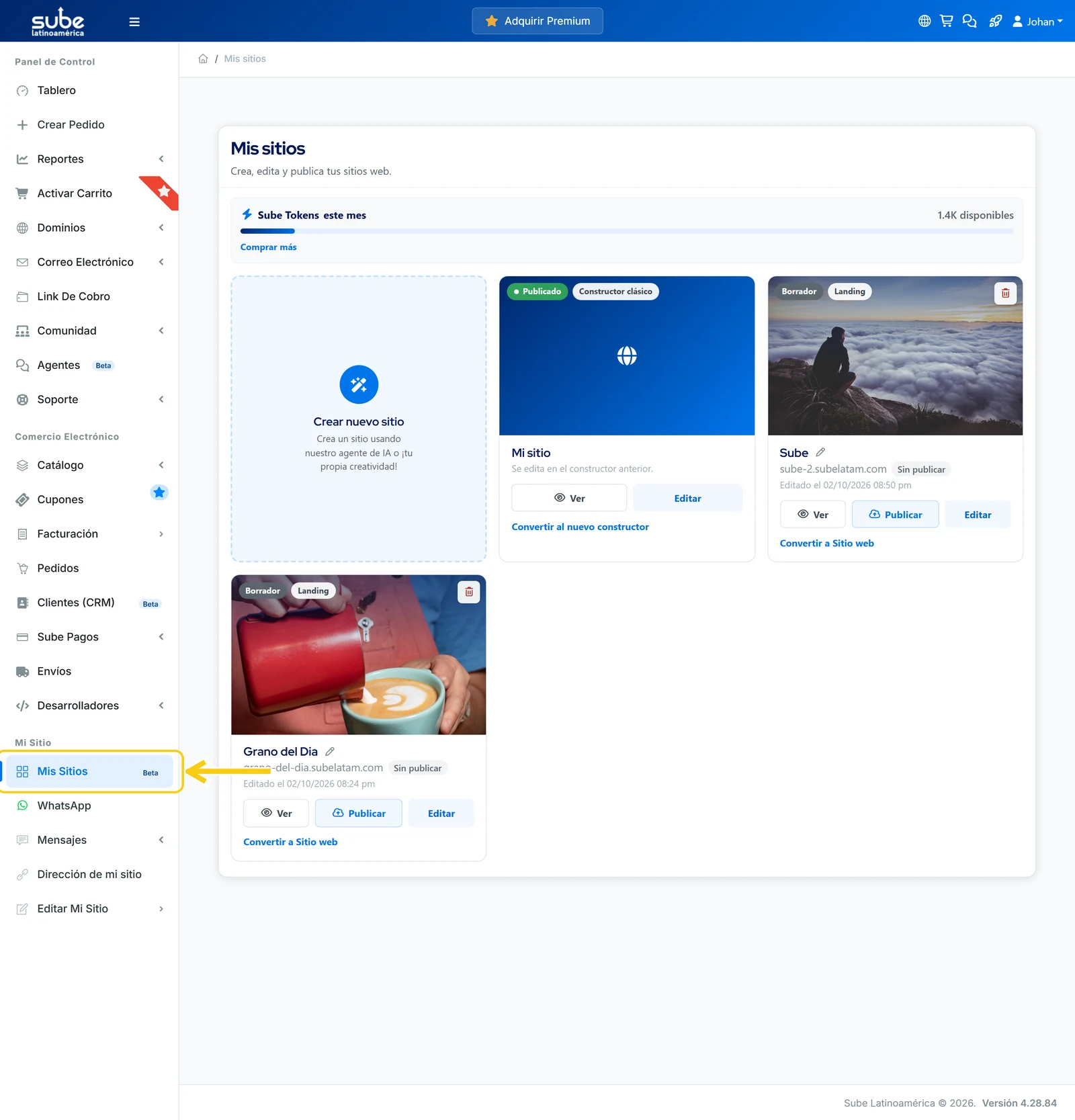1075x1120 pixels.
Task: Click Ver on the Grano del Dia card
Action: pyautogui.click(x=276, y=813)
